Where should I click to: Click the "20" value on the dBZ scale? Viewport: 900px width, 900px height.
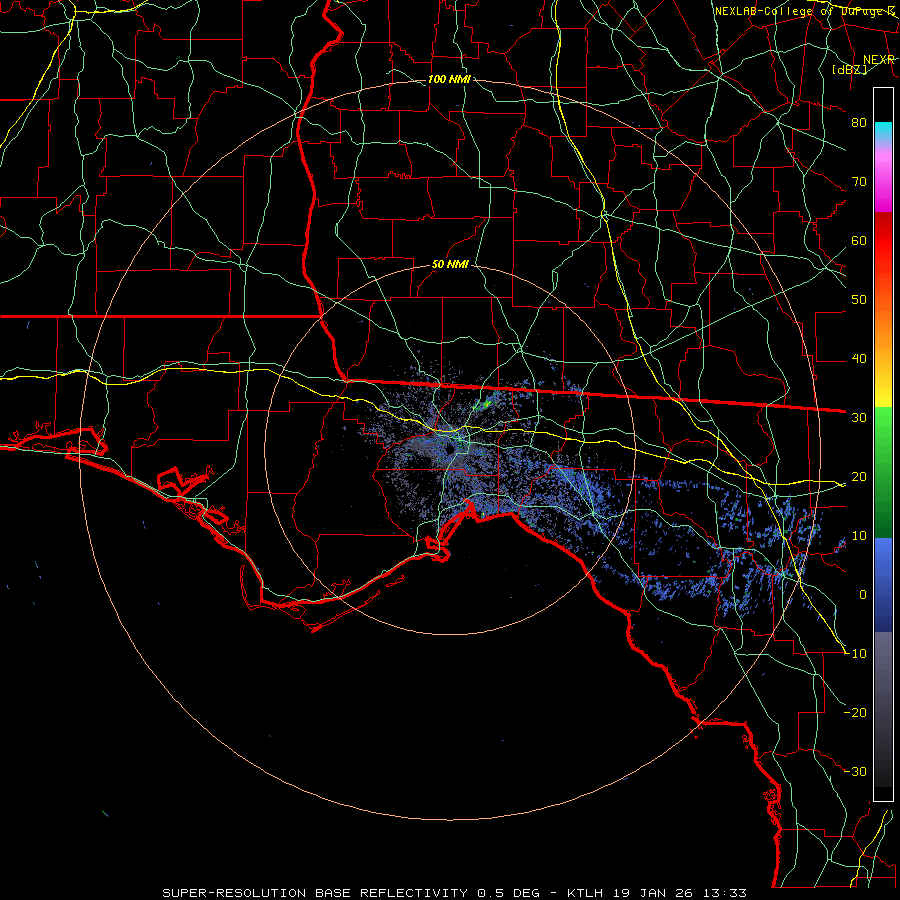(859, 477)
